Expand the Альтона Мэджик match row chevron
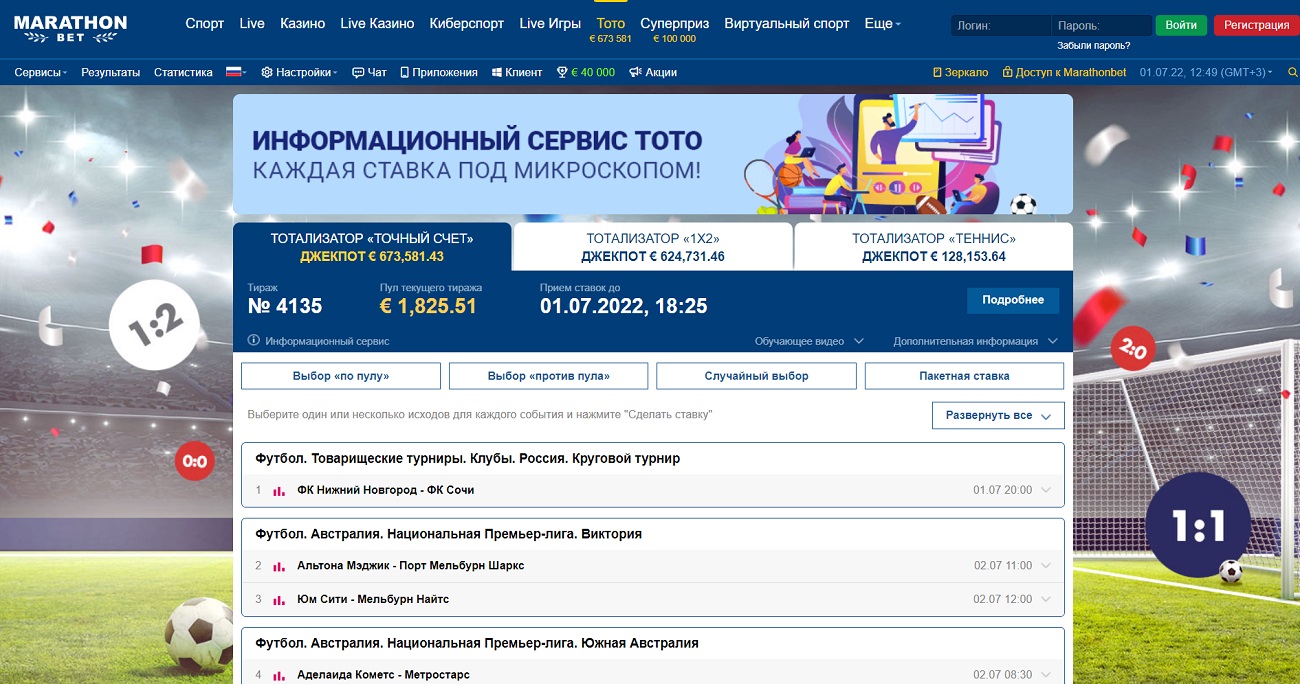Image resolution: width=1300 pixels, height=684 pixels. [1044, 565]
